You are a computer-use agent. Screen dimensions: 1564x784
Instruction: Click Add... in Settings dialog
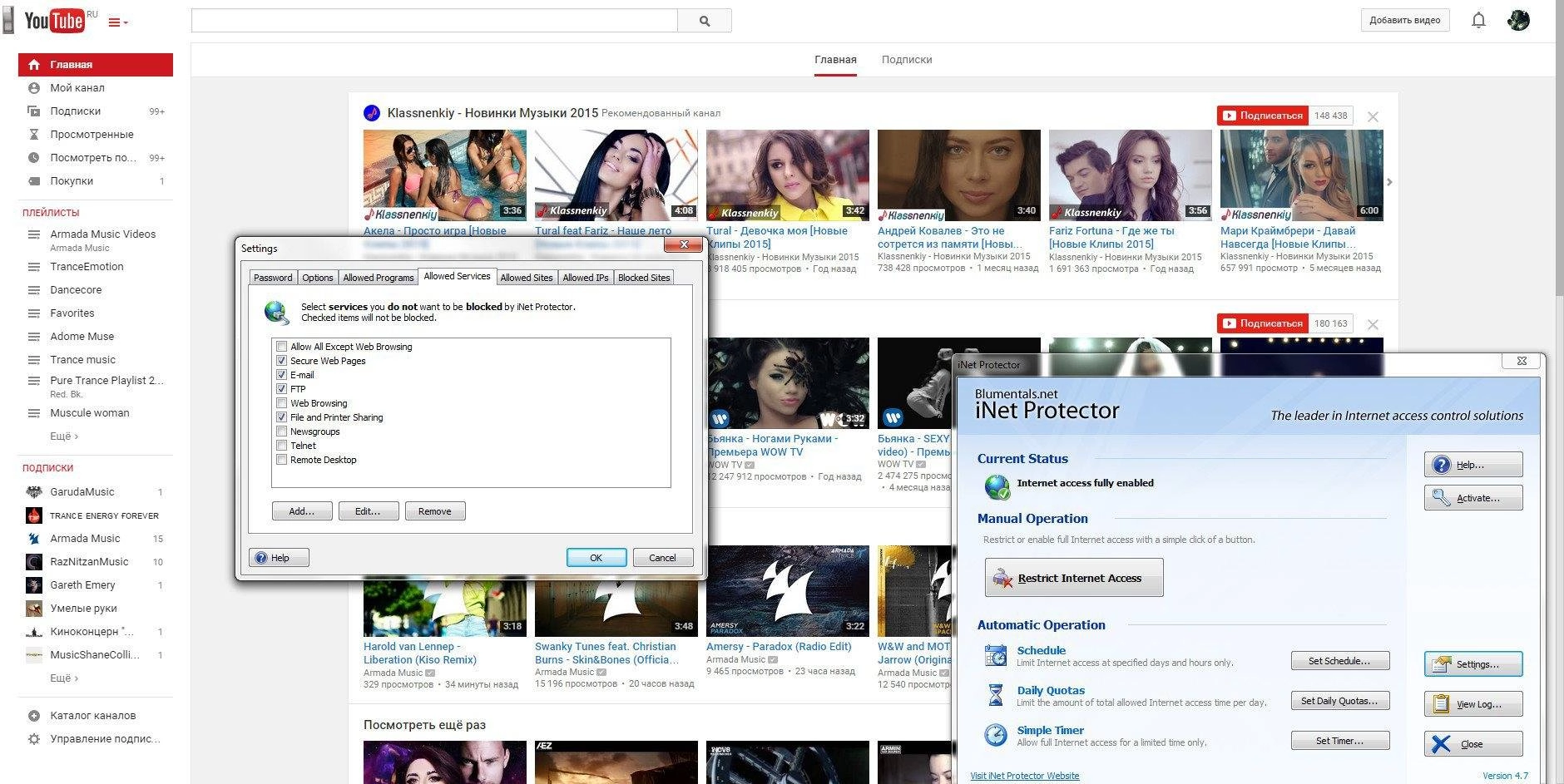[x=302, y=511]
